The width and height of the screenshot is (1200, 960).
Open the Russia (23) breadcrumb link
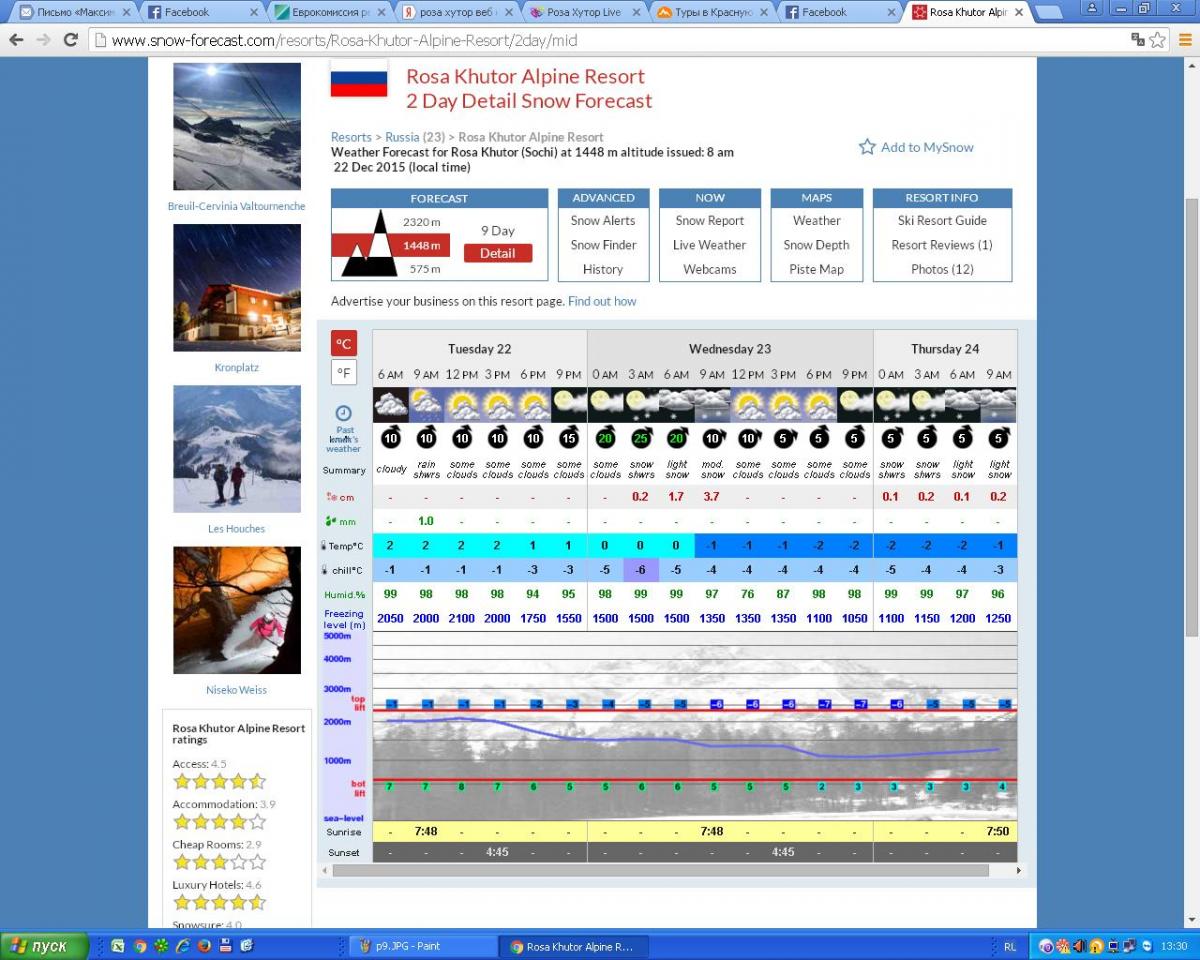coord(415,137)
